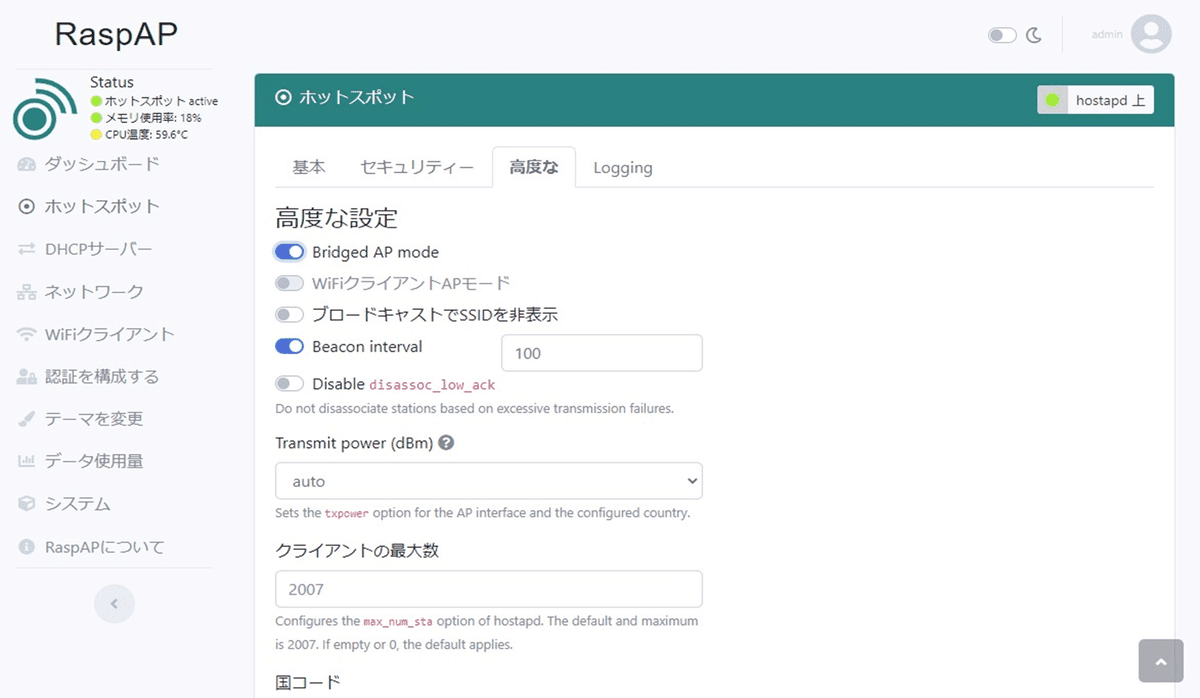Open ホットスポット in the sidebar

click(102, 207)
